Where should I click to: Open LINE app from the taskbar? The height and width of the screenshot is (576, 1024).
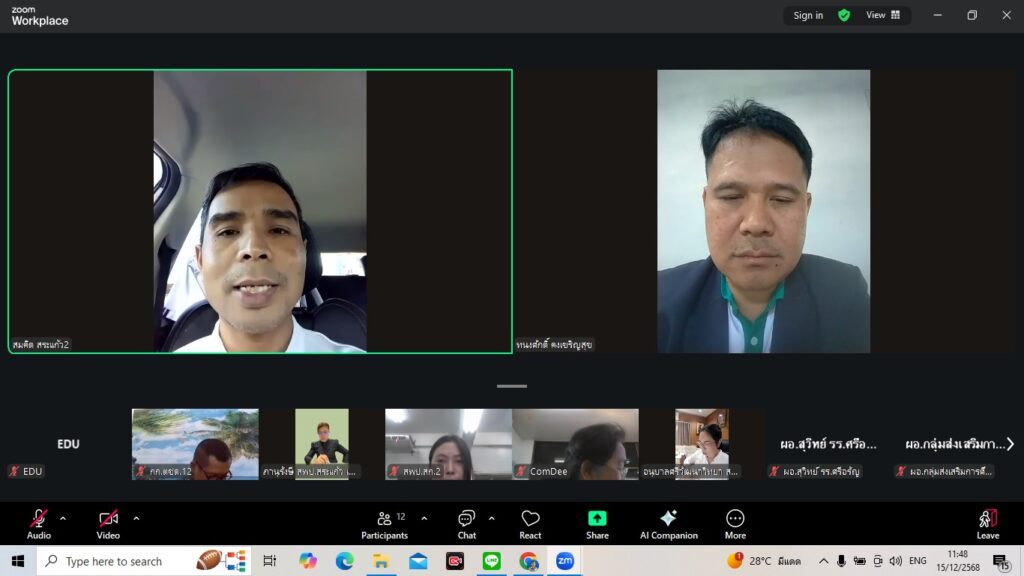click(491, 561)
